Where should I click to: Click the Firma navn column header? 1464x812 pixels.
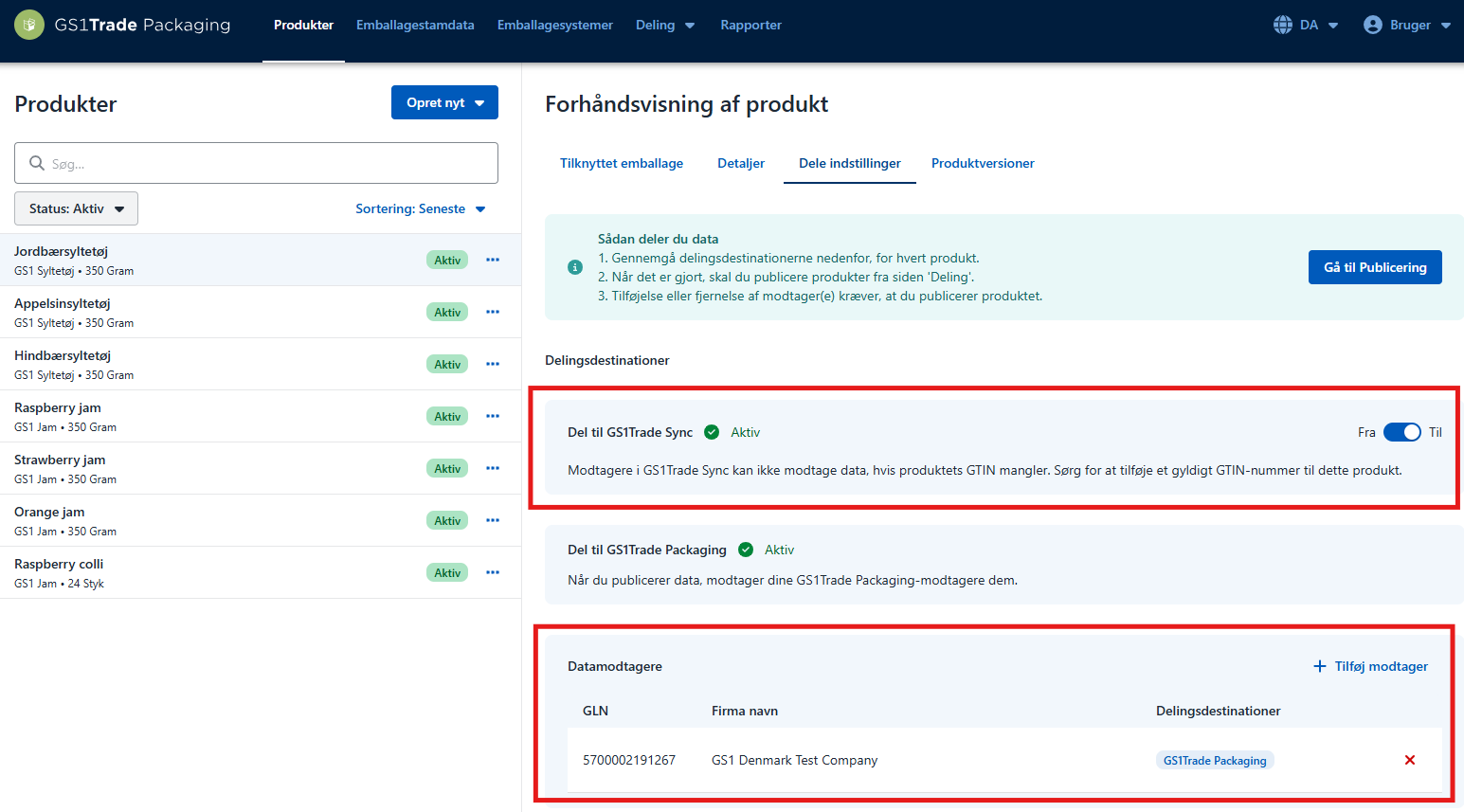pos(745,711)
